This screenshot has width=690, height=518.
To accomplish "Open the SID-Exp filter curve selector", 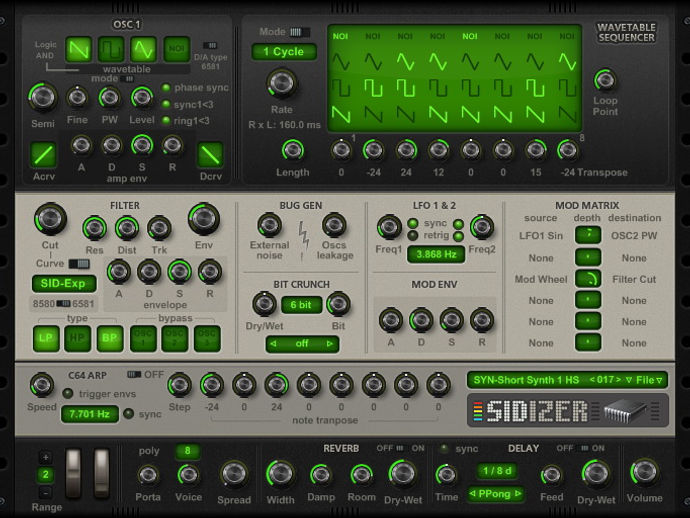I will pyautogui.click(x=64, y=283).
